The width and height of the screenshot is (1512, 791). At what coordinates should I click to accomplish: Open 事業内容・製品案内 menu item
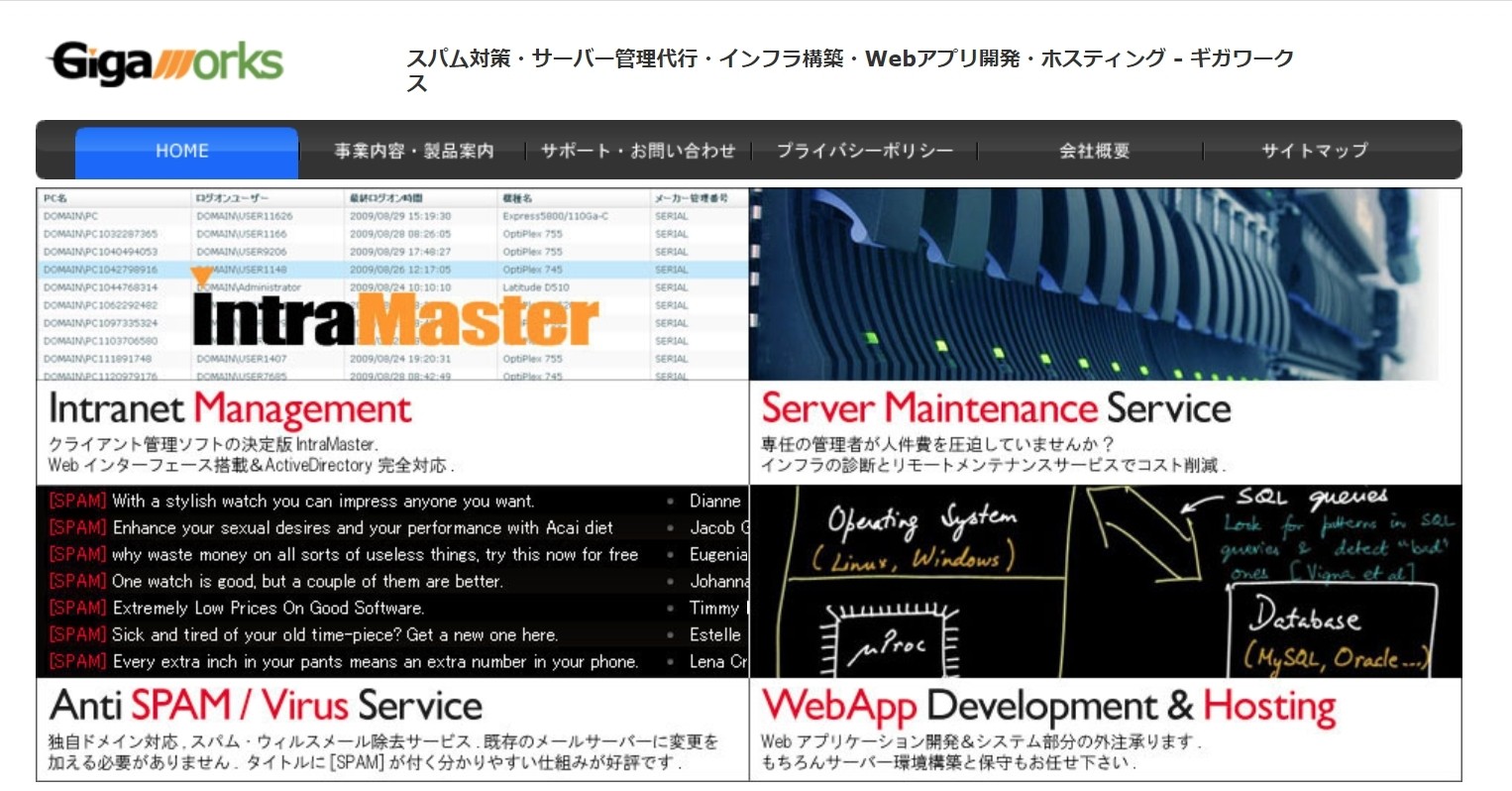click(x=413, y=152)
